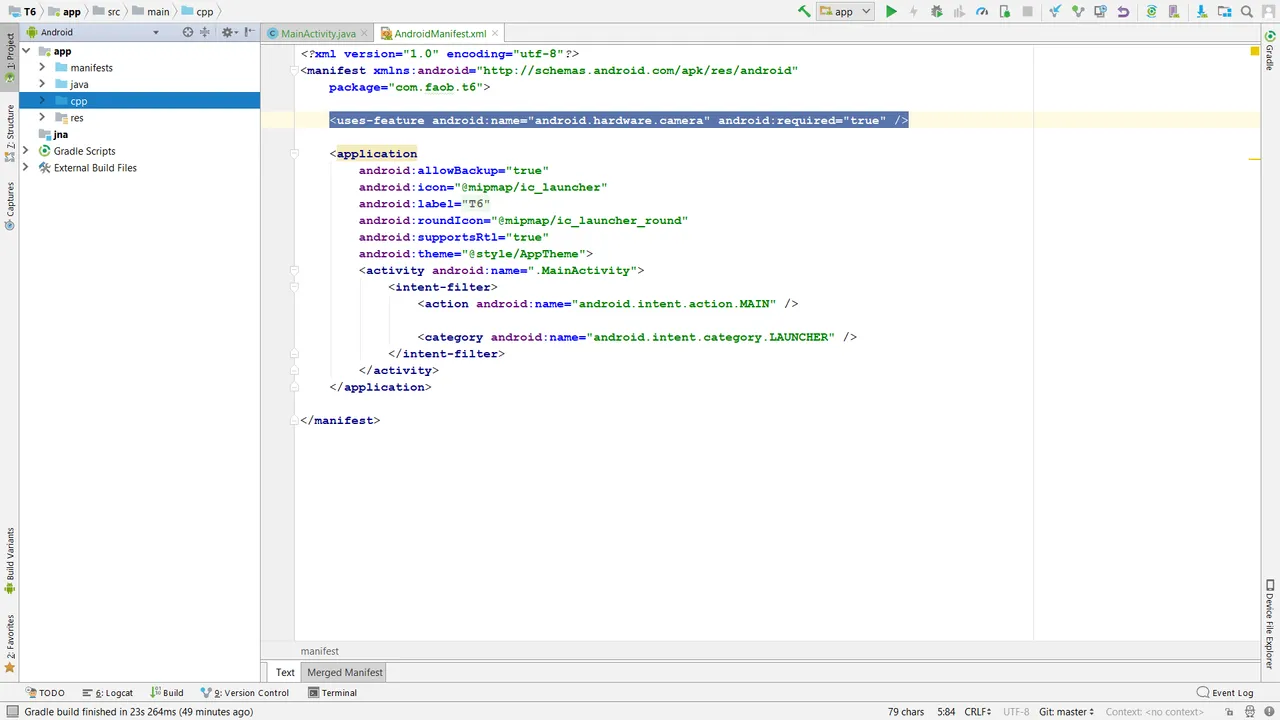Fold the activity tag in the gutter
The width and height of the screenshot is (1280, 720).
tap(295, 270)
